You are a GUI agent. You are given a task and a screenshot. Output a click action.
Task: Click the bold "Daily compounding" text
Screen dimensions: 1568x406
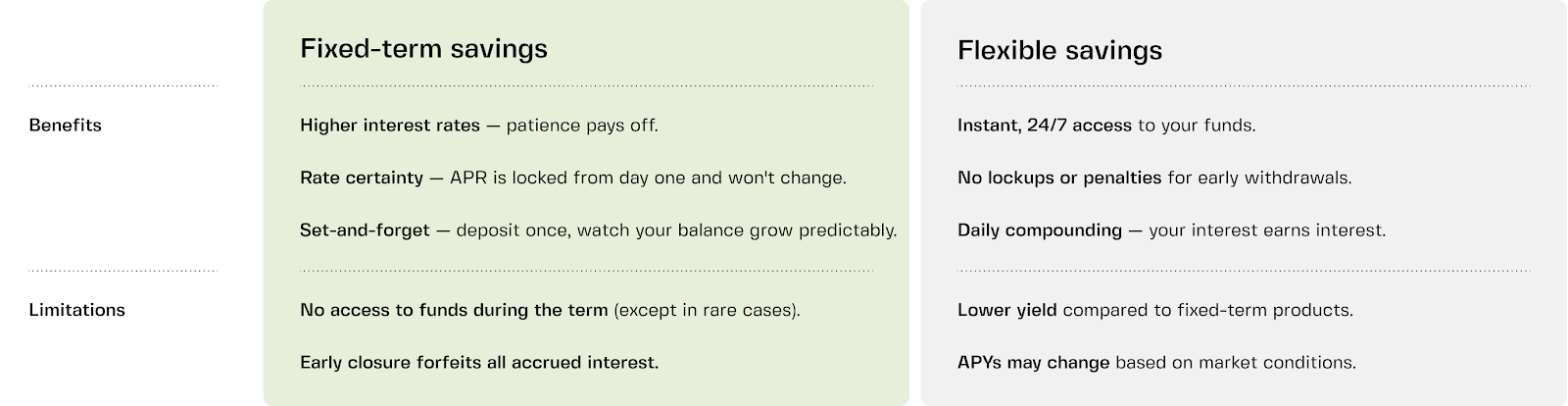pyautogui.click(x=1040, y=230)
